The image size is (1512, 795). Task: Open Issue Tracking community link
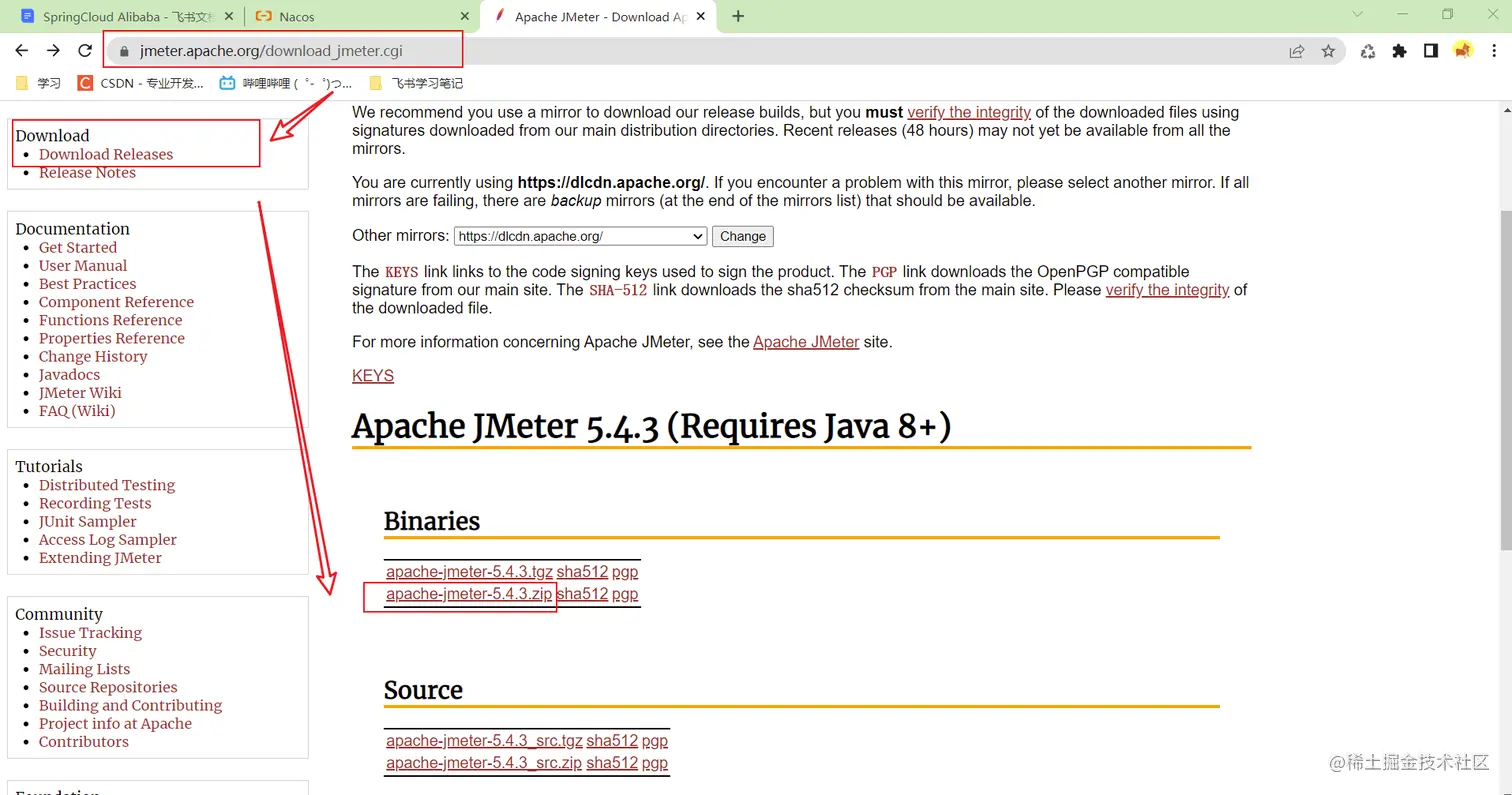click(90, 632)
